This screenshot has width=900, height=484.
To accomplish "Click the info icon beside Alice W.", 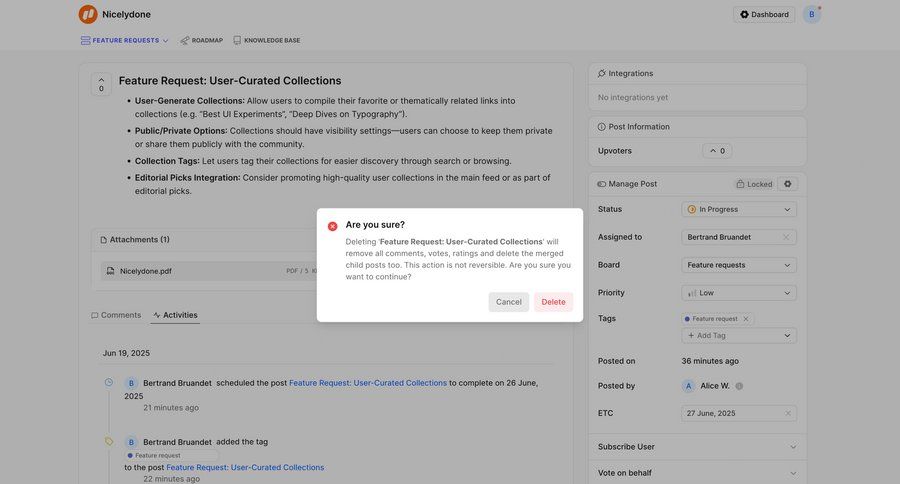I will 739,386.
